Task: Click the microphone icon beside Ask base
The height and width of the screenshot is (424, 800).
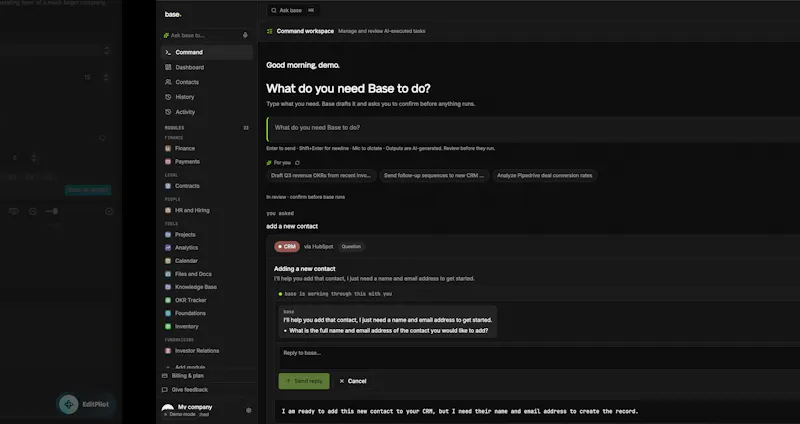Action: (x=245, y=35)
